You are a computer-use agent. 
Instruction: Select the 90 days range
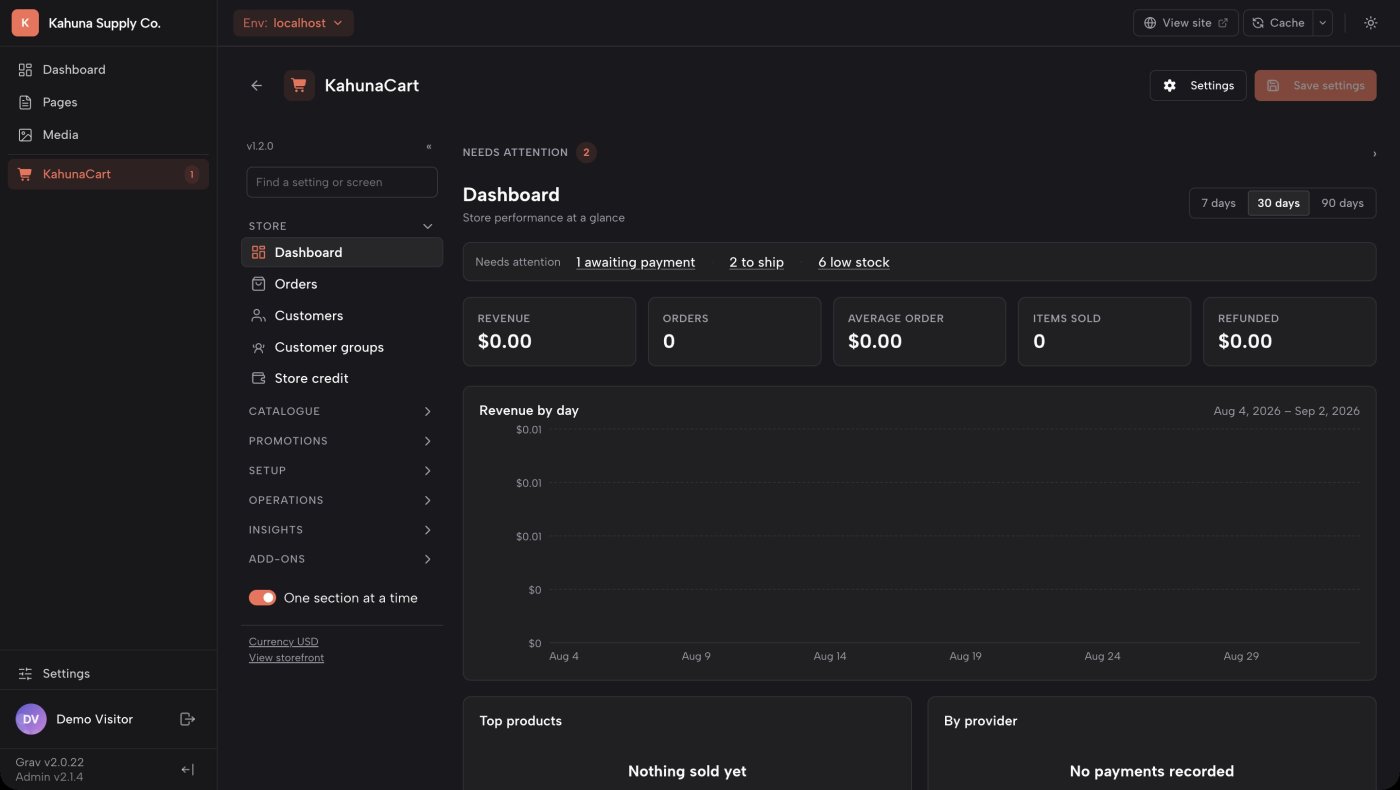(x=1342, y=203)
